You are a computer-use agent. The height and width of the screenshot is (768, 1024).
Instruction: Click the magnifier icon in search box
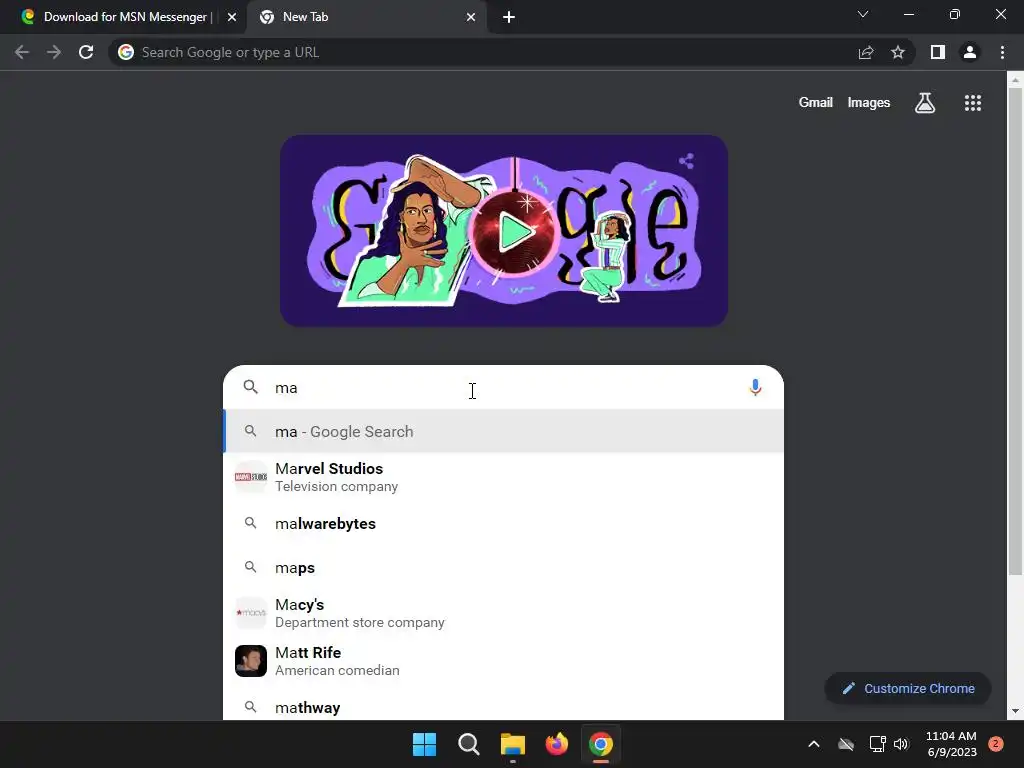click(251, 387)
